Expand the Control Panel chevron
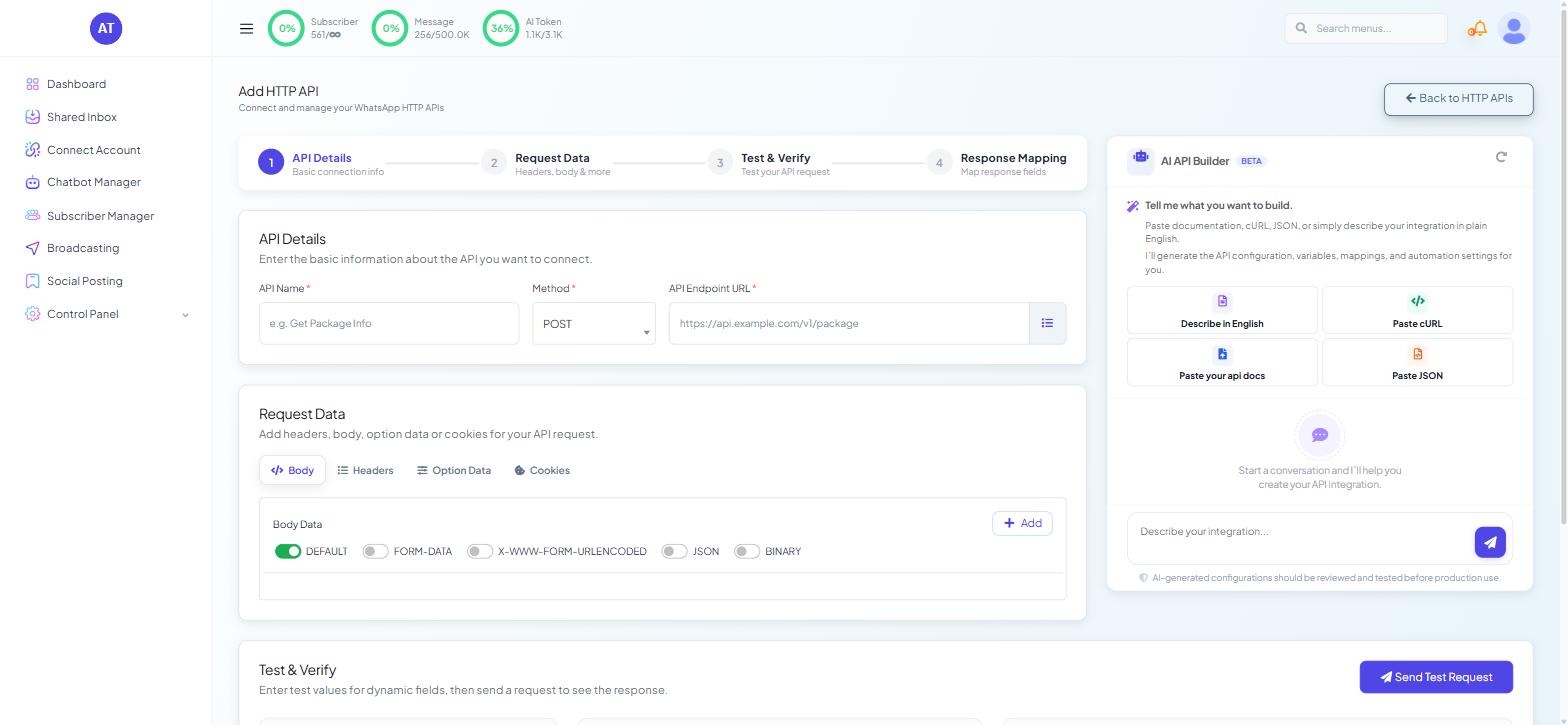Image resolution: width=1568 pixels, height=725 pixels. [x=185, y=315]
